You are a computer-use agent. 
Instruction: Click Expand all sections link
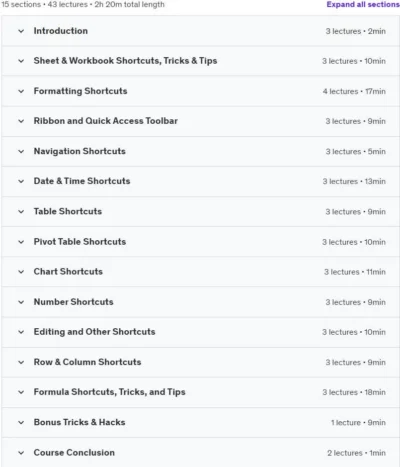pos(363,4)
